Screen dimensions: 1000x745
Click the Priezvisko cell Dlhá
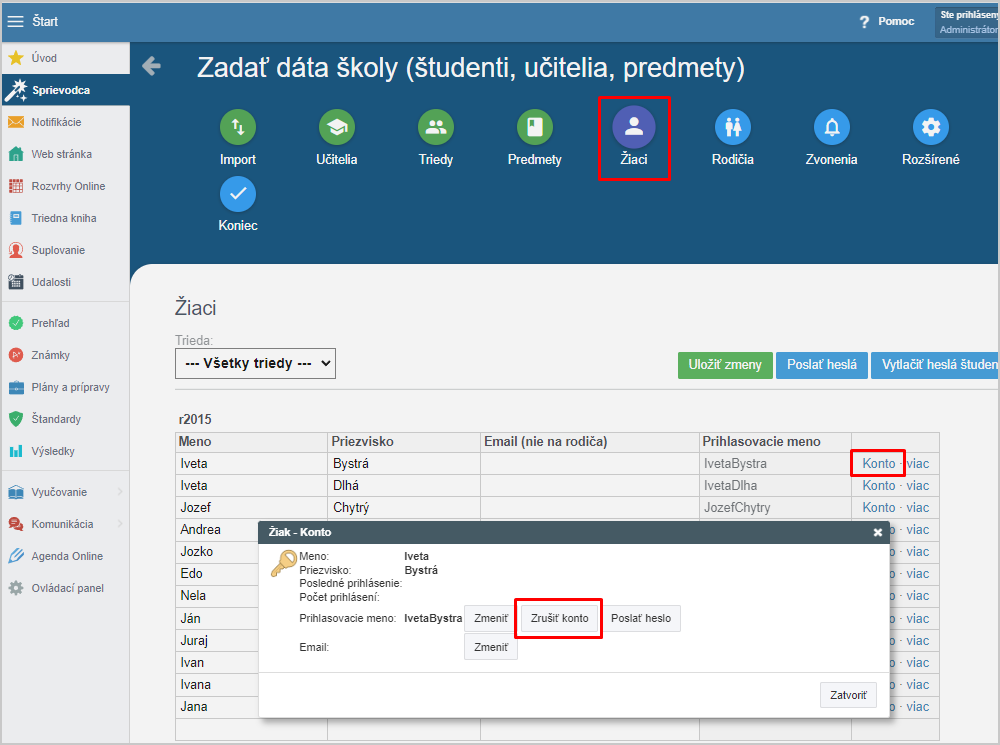[x=404, y=485]
